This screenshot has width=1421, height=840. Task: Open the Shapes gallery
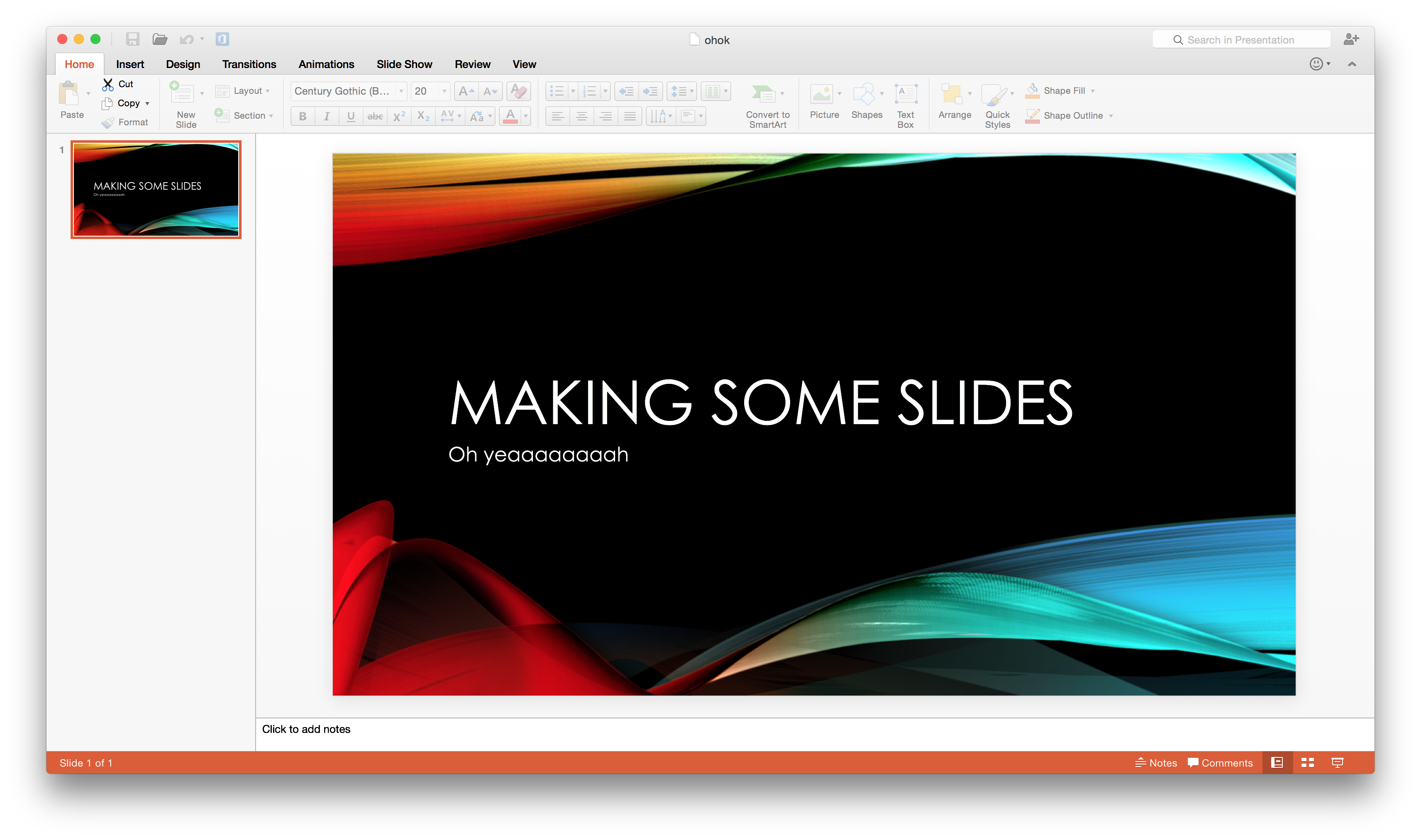click(x=867, y=102)
